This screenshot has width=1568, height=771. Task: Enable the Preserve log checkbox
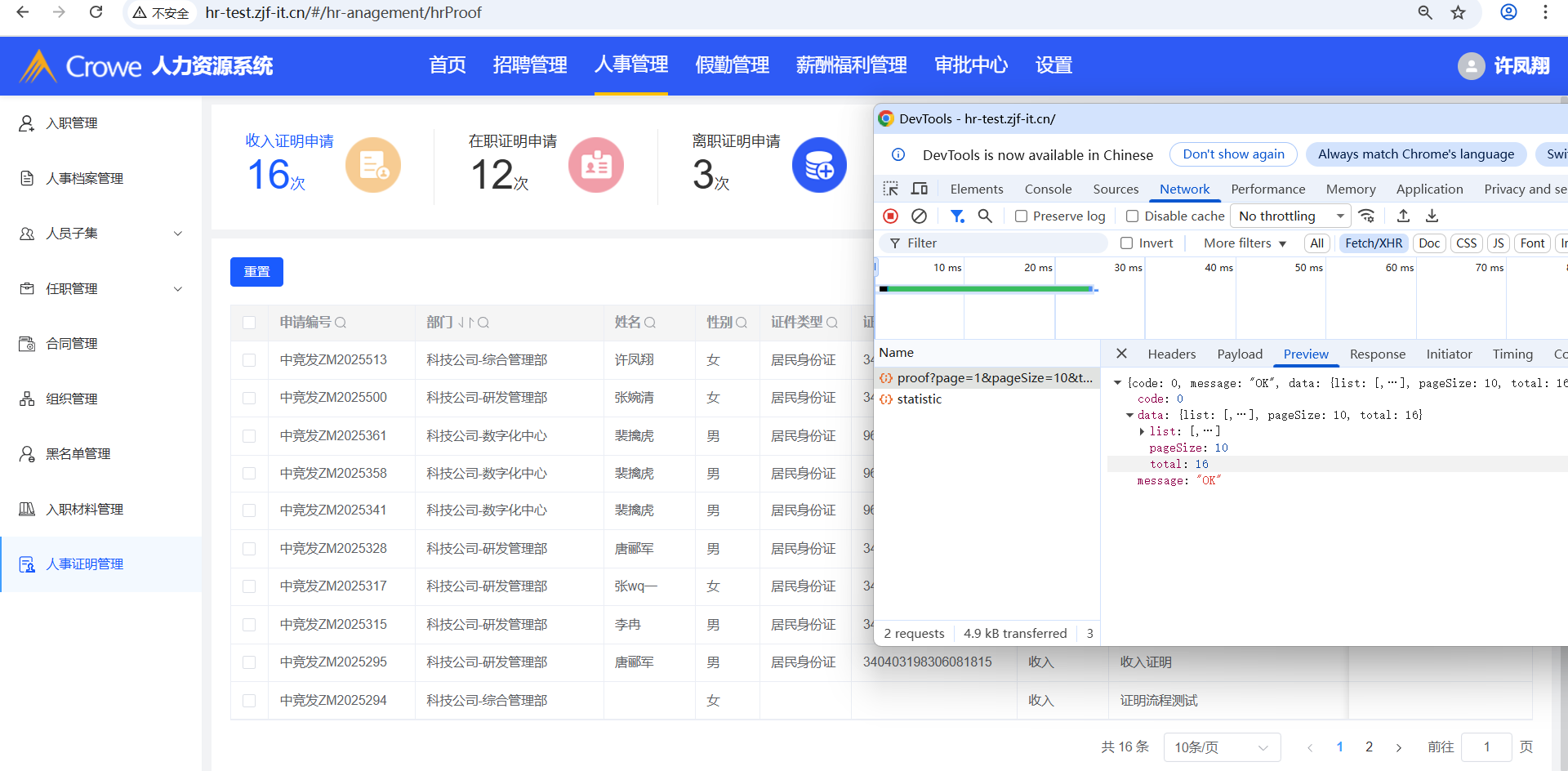(1021, 216)
